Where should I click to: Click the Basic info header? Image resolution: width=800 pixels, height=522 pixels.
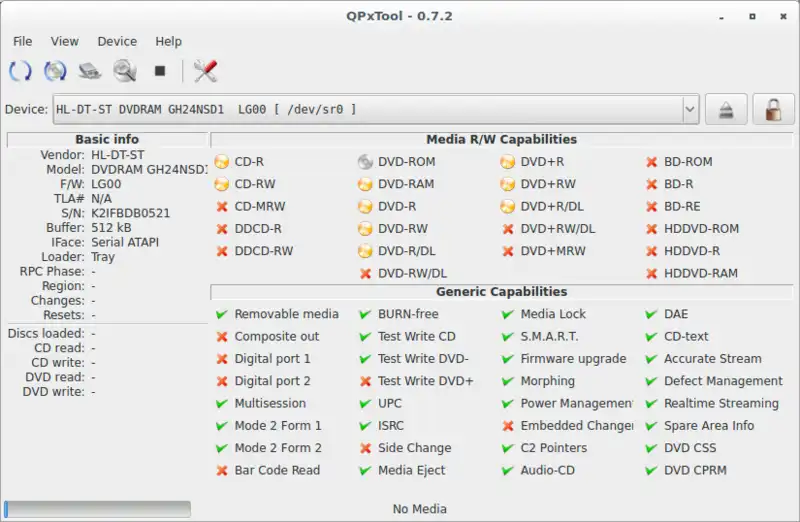(107, 139)
